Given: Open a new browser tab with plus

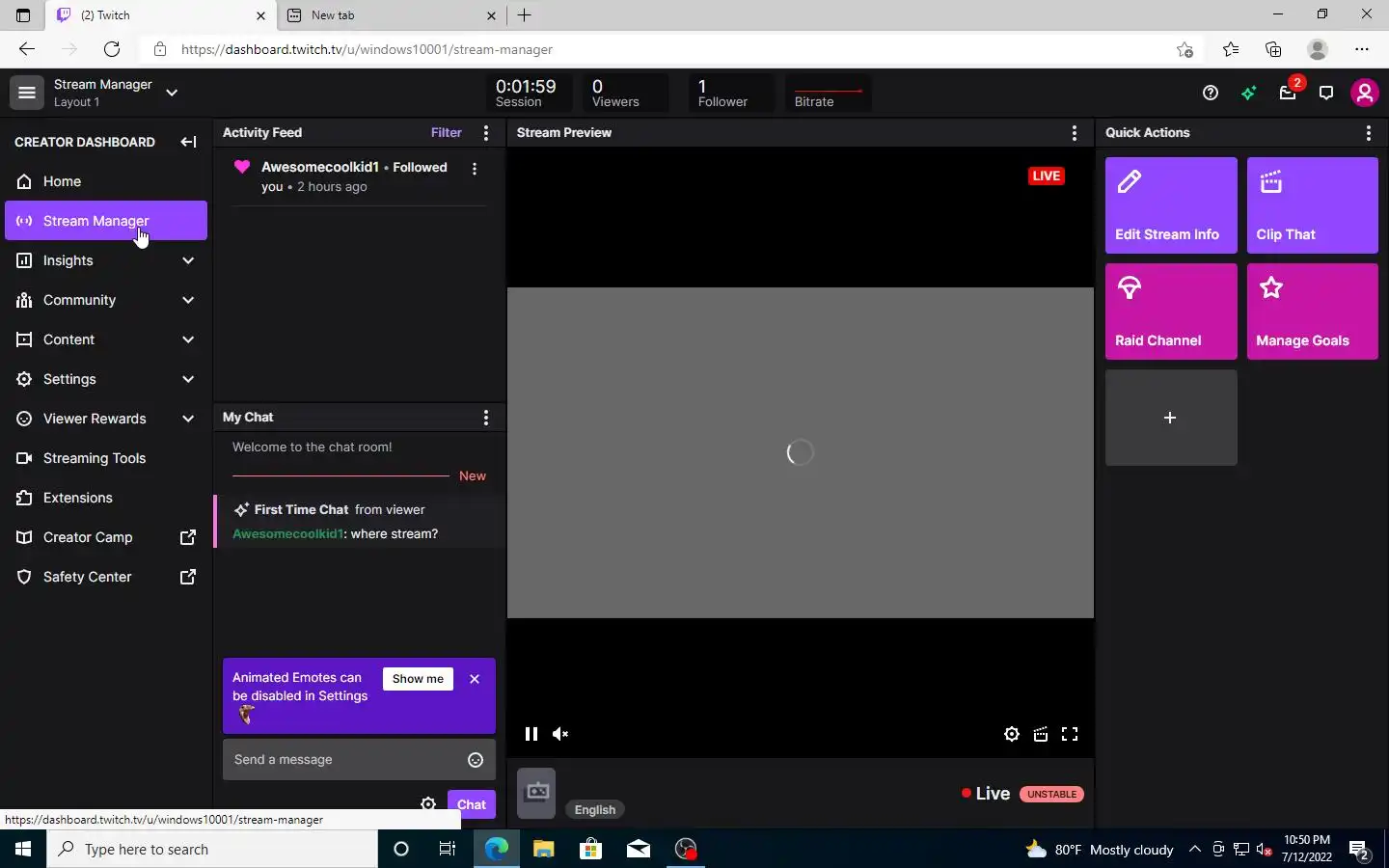Looking at the screenshot, I should [525, 15].
